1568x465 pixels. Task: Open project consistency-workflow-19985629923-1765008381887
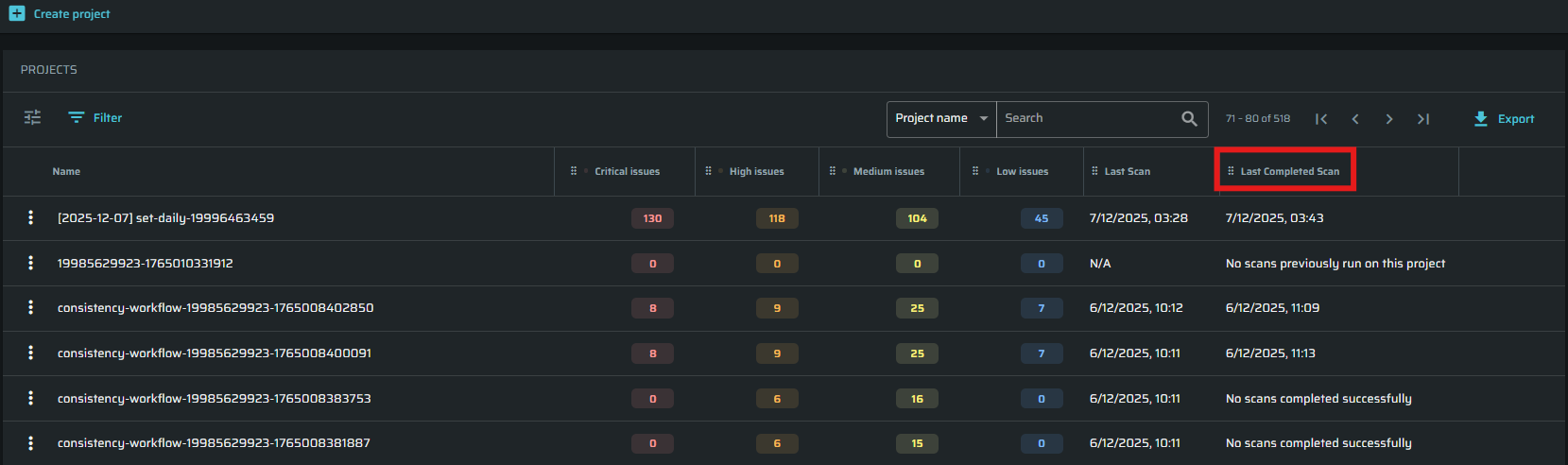[214, 443]
